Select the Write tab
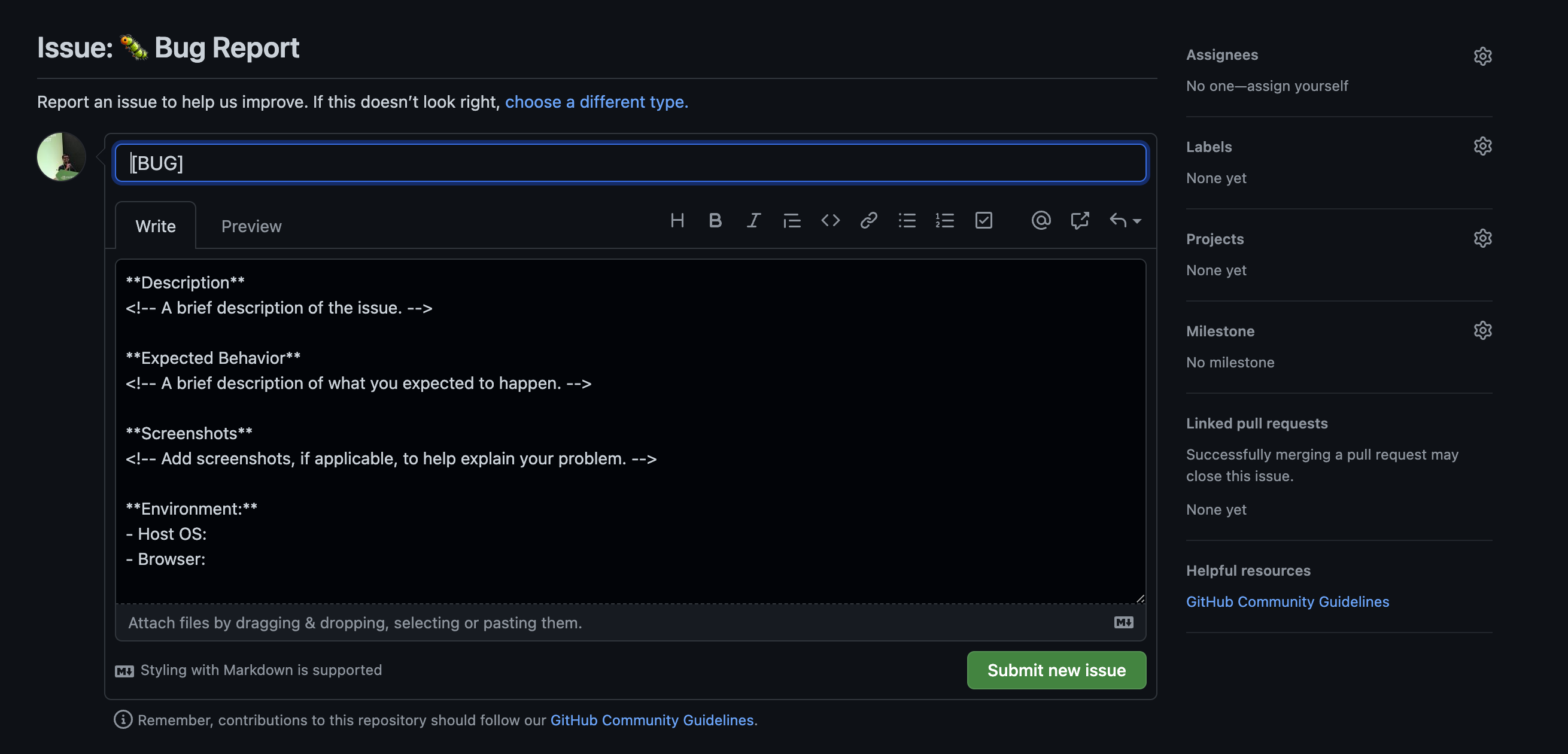The width and height of the screenshot is (1568, 754). point(155,226)
